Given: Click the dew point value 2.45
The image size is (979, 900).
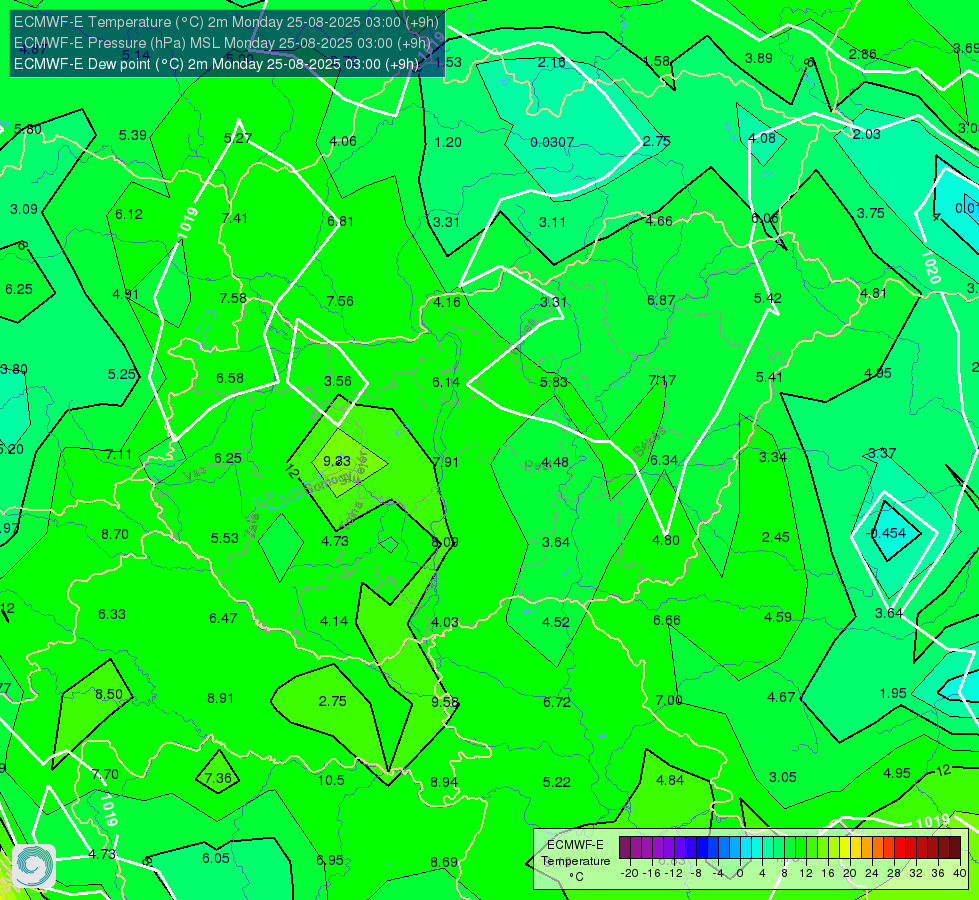Looking at the screenshot, I should [775, 537].
